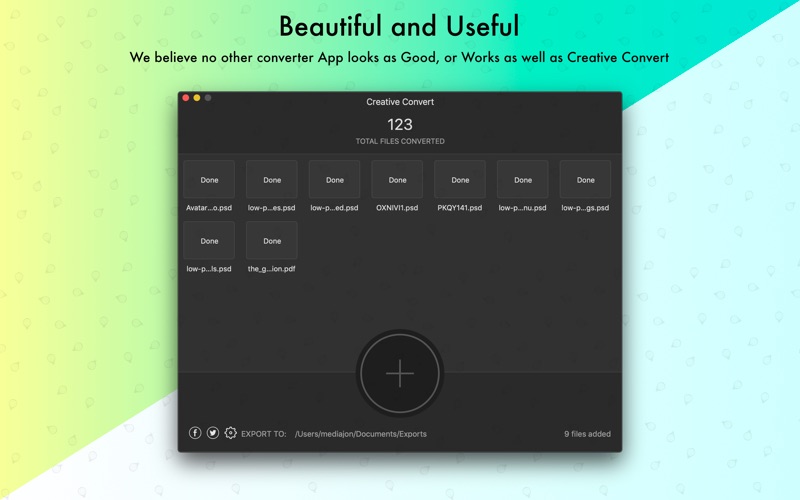The width and height of the screenshot is (800, 500).
Task: Select the low-p...es.psd Done thumbnail
Action: pyautogui.click(x=272, y=180)
